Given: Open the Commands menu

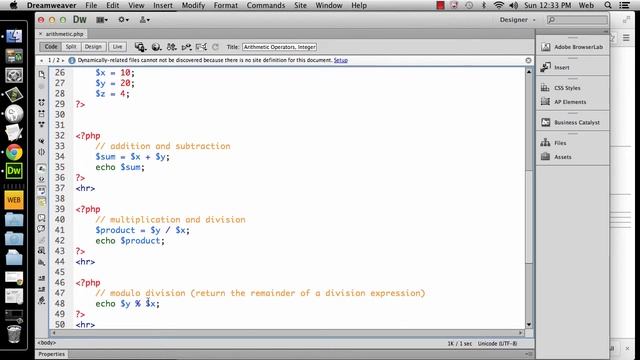Looking at the screenshot, I should (266, 5).
